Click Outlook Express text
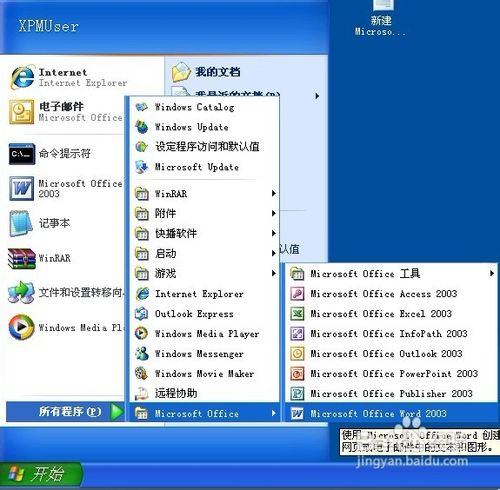The image size is (500, 490). [x=194, y=314]
